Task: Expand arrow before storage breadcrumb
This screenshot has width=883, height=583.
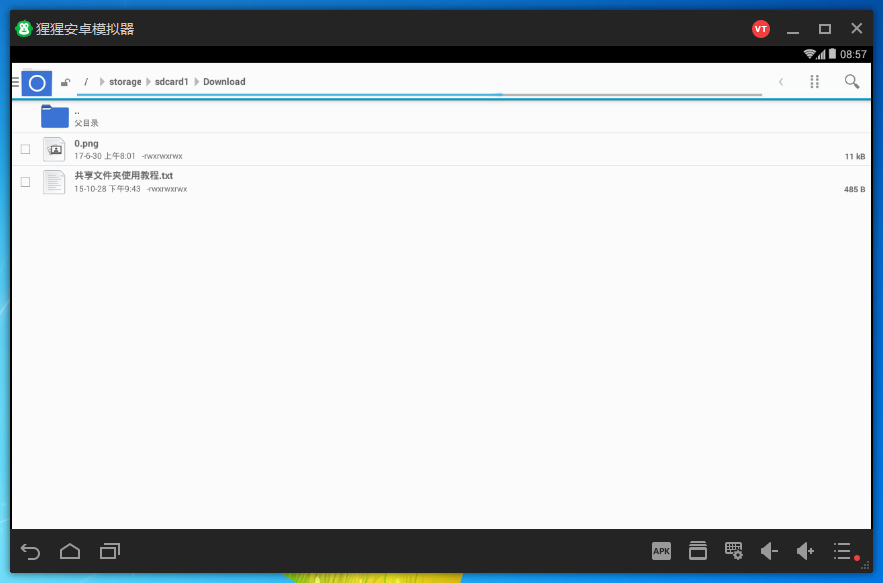Action: (x=102, y=82)
